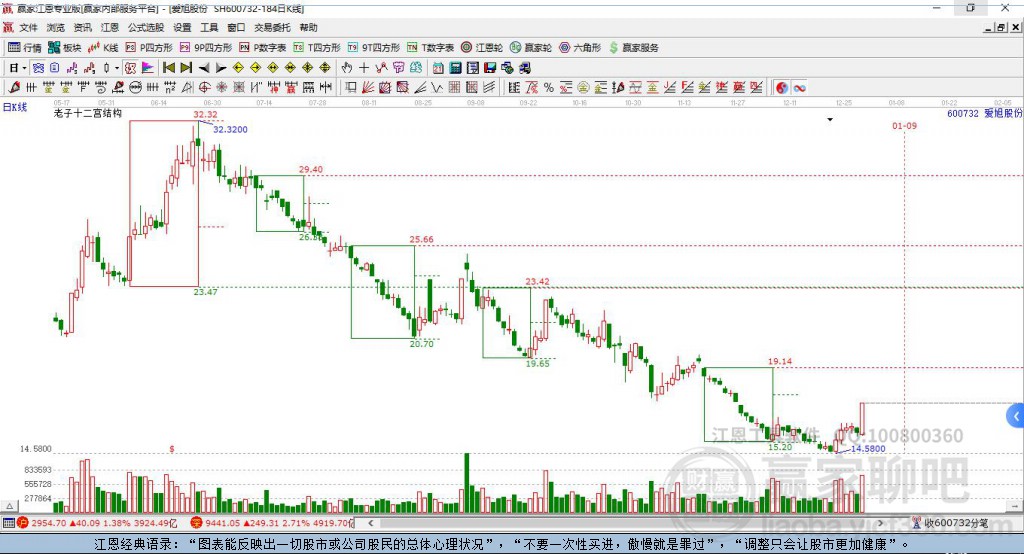Switch to the K线 chart view
The image size is (1024, 554).
tap(103, 48)
